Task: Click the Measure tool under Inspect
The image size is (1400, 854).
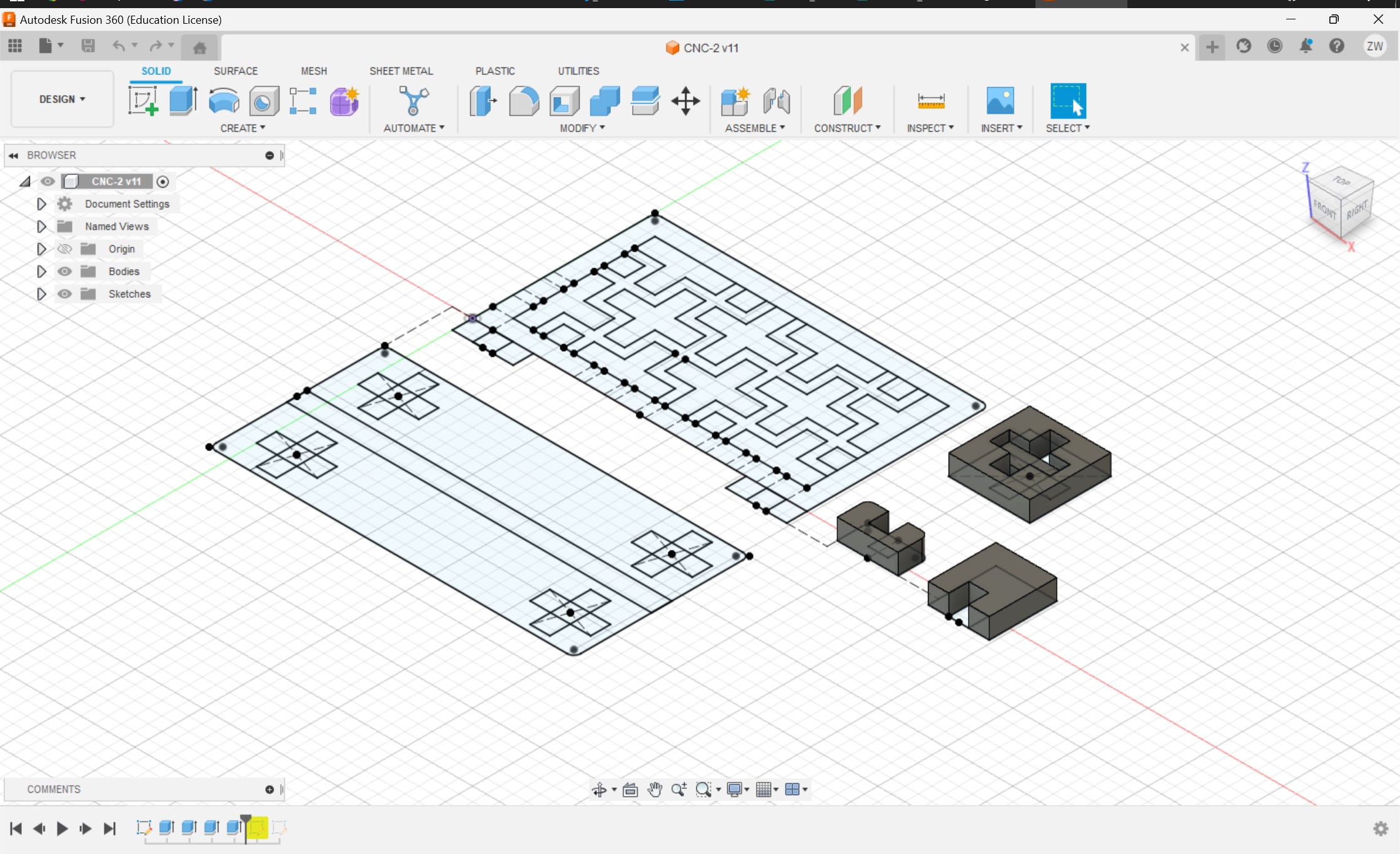Action: (930, 101)
